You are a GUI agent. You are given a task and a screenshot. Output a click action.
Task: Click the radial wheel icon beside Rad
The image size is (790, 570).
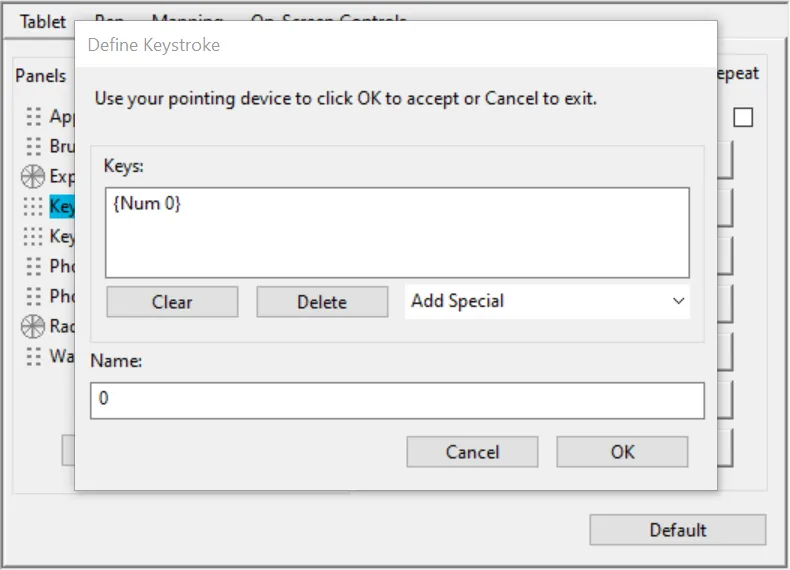click(x=34, y=326)
